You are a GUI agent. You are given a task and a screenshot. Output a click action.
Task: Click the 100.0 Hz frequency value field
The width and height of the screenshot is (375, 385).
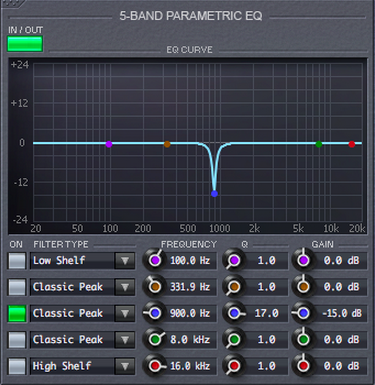(190, 261)
